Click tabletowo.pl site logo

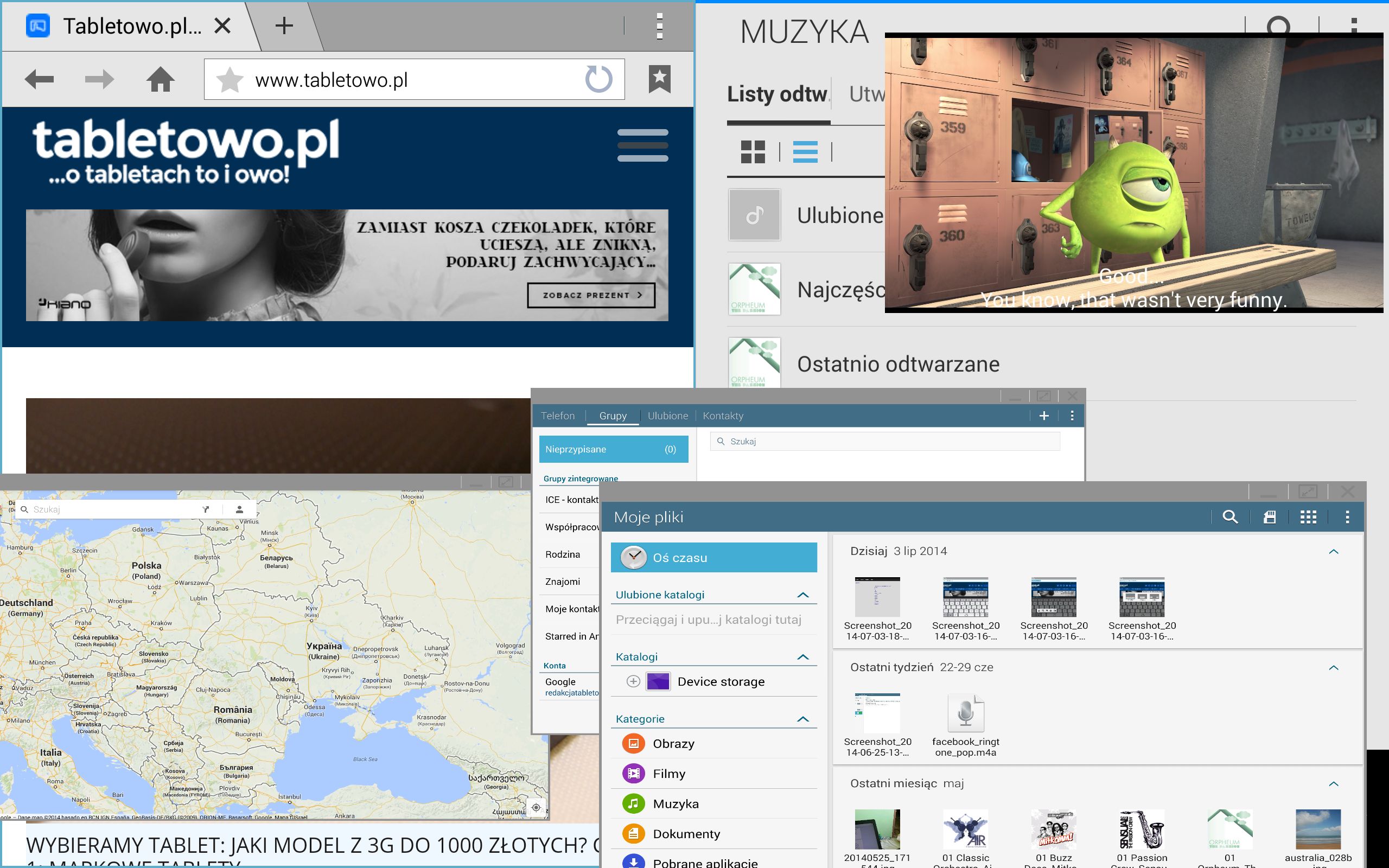point(186,150)
